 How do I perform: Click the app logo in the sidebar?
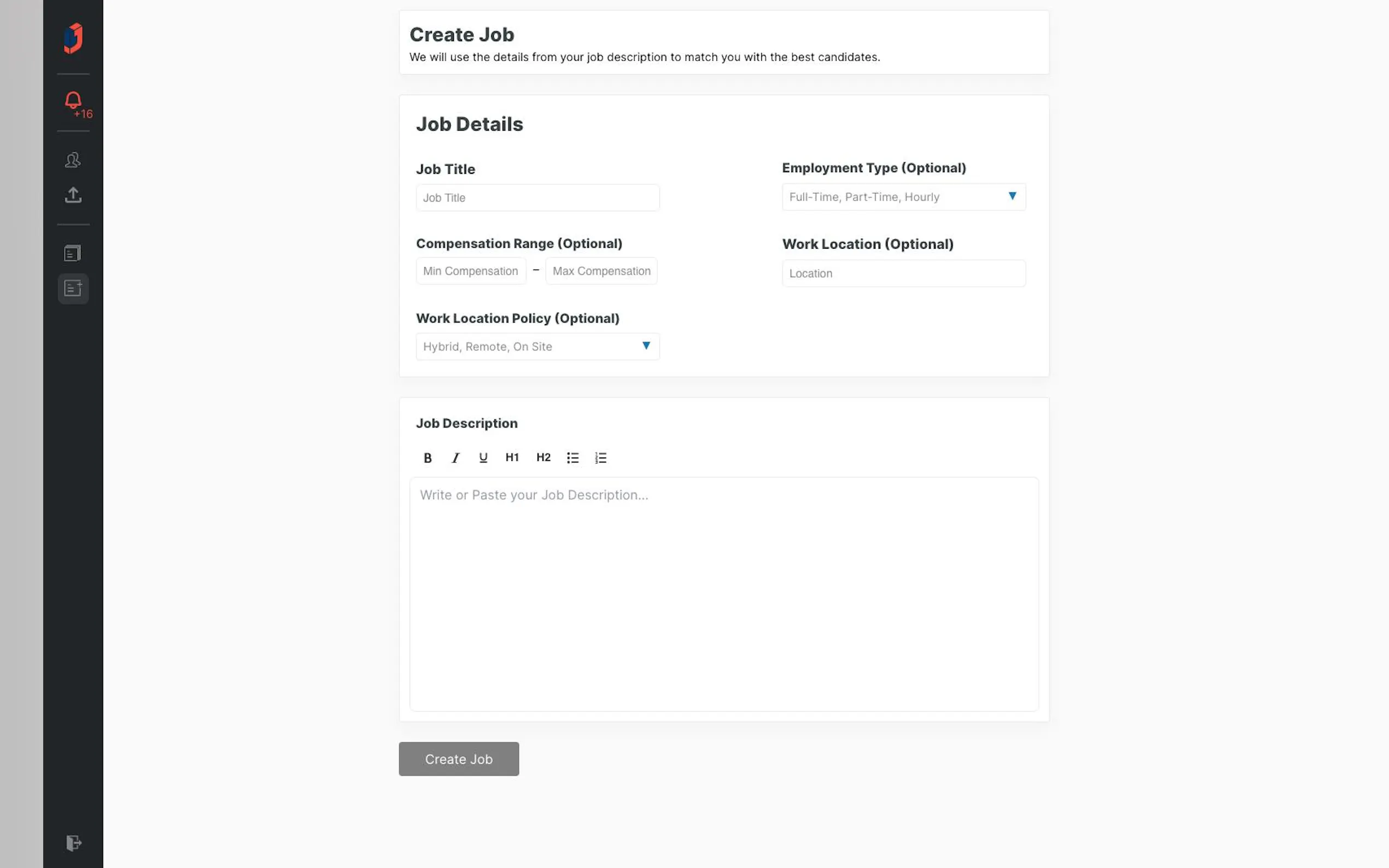tap(73, 38)
